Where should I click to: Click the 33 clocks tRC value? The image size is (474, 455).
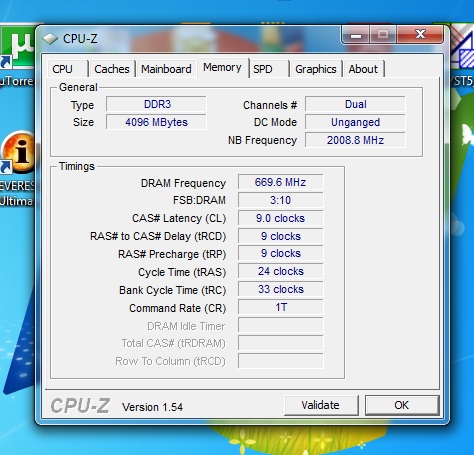(281, 289)
